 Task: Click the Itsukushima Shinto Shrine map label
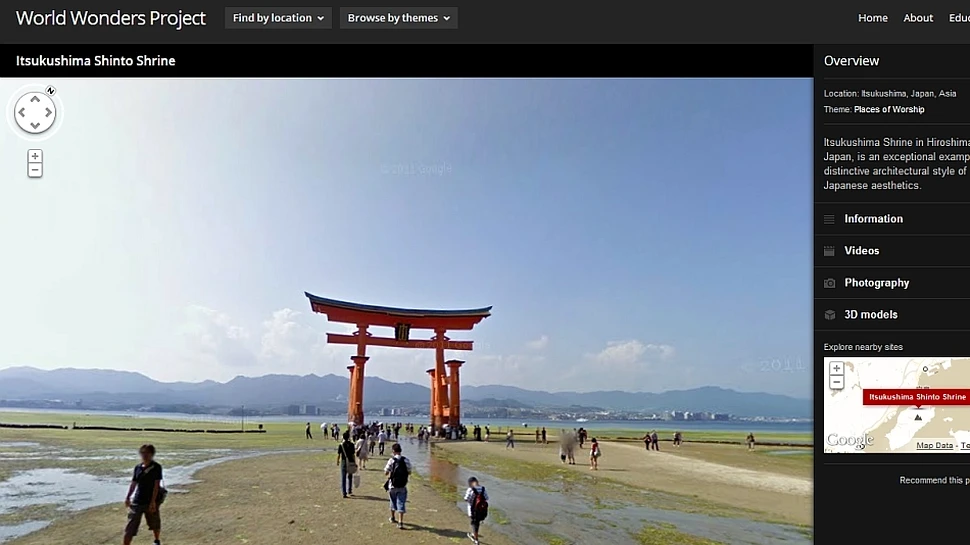(x=917, y=397)
